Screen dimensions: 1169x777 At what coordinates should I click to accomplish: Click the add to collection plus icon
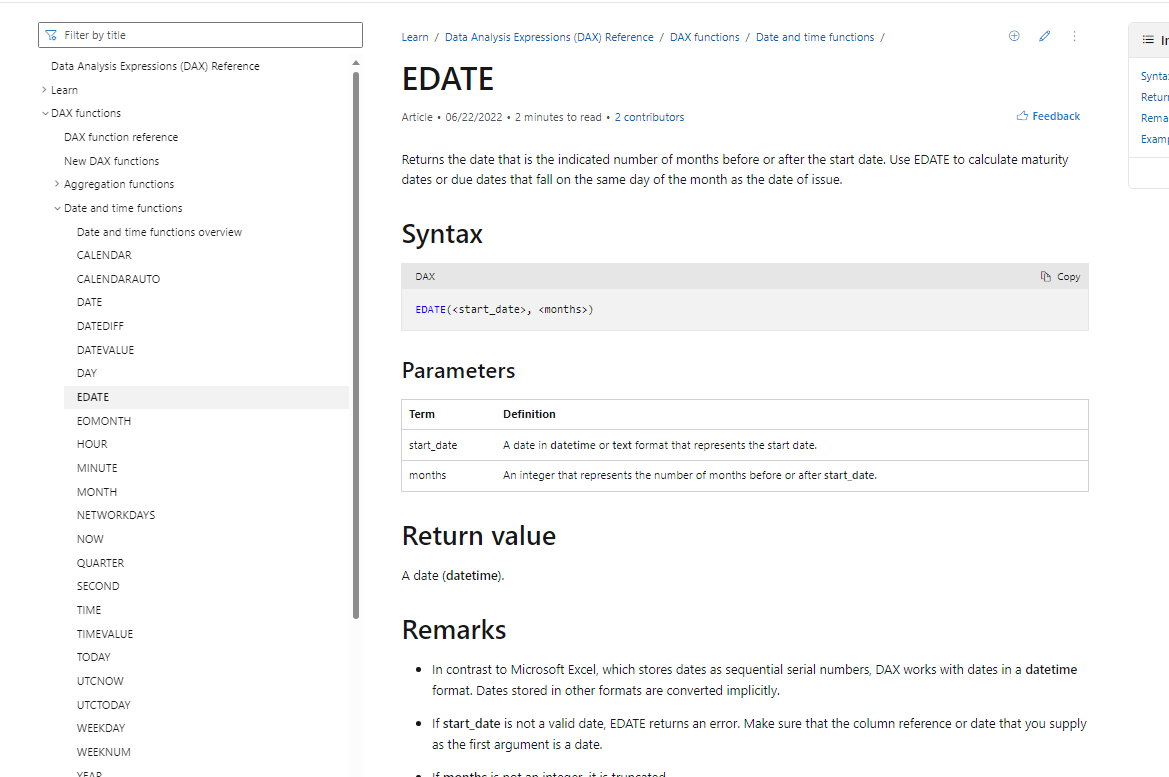click(1014, 36)
